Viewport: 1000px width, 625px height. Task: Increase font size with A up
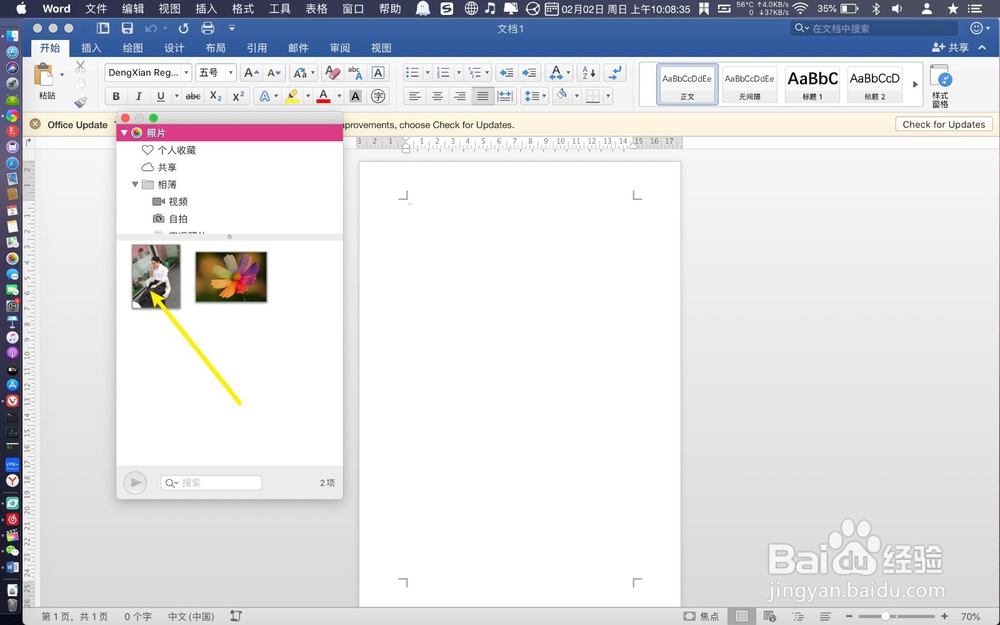[251, 73]
